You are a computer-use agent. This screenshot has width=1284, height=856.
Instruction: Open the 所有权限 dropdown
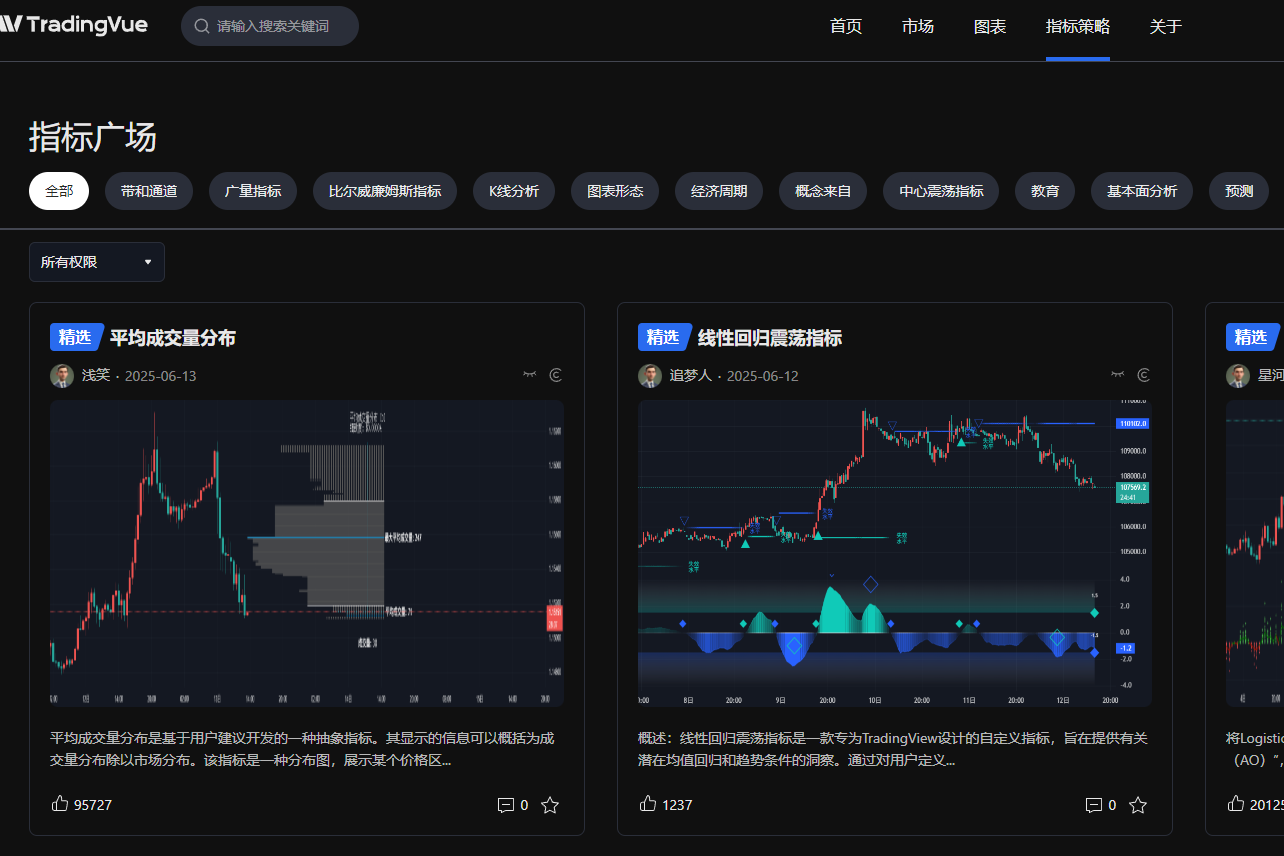click(x=97, y=262)
